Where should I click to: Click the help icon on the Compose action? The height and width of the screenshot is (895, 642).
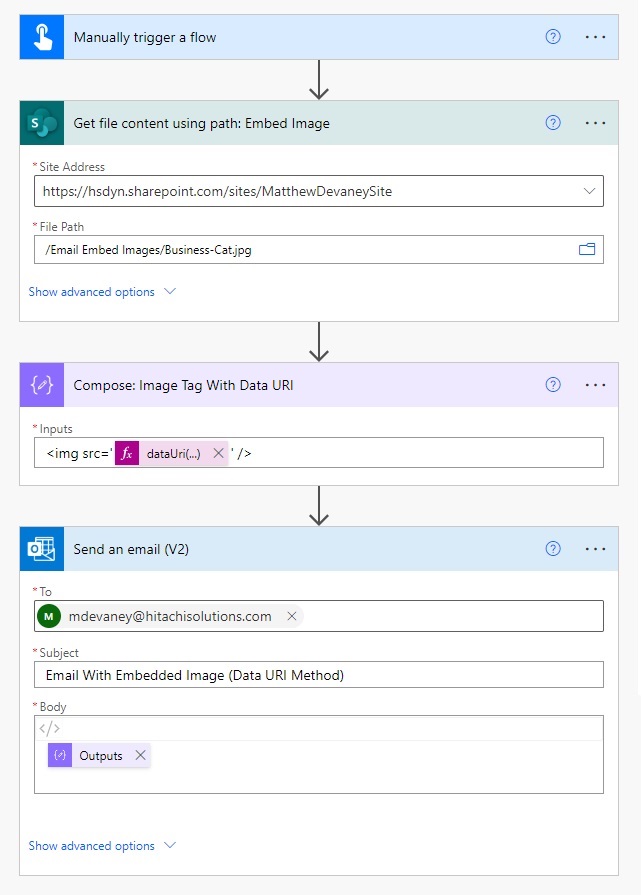click(x=552, y=384)
